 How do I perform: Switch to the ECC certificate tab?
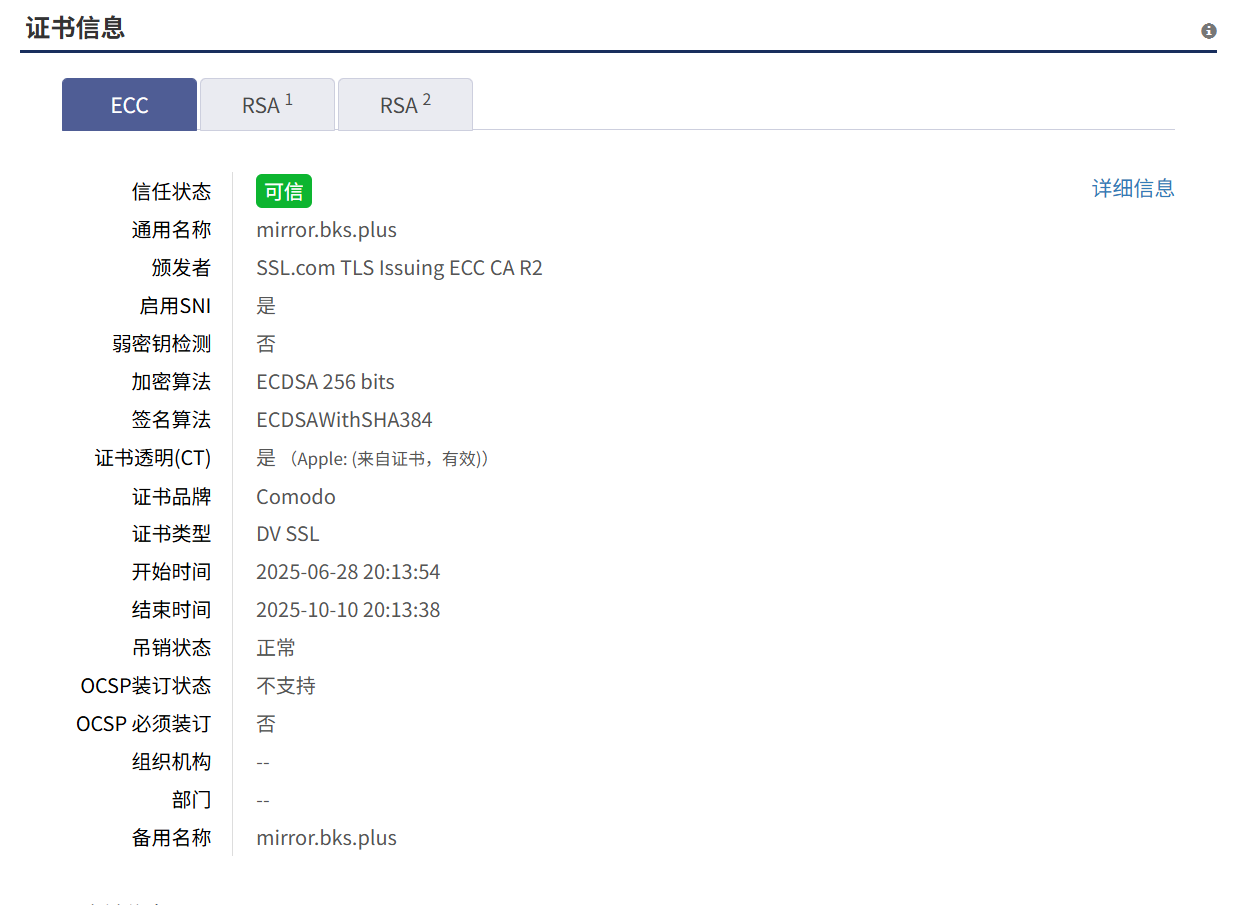129,105
